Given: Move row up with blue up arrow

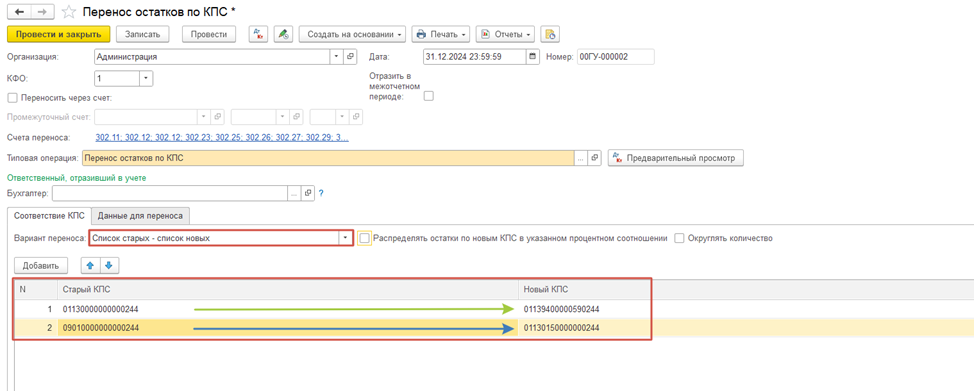Looking at the screenshot, I should (90, 265).
